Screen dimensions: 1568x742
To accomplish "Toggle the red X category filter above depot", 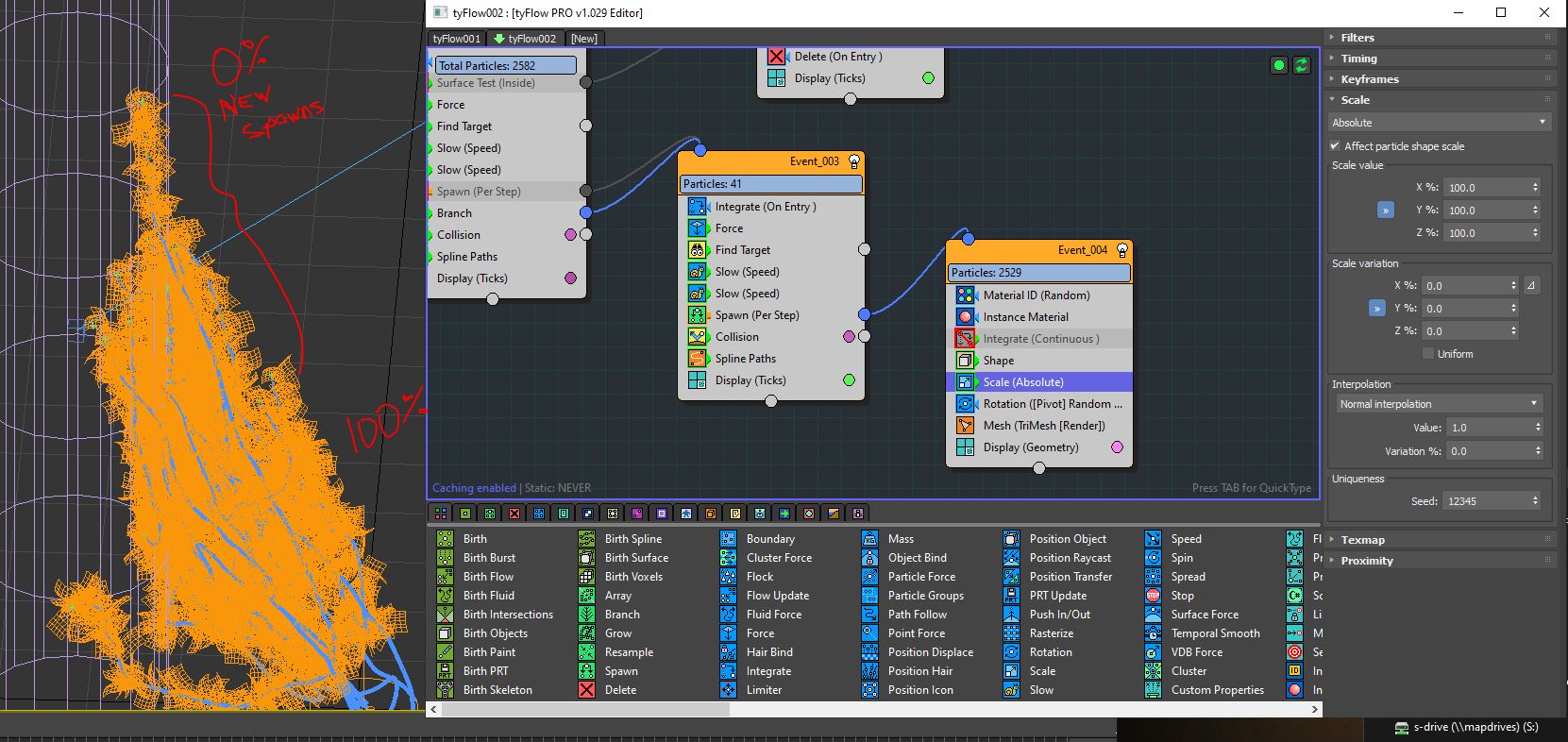I will (514, 514).
